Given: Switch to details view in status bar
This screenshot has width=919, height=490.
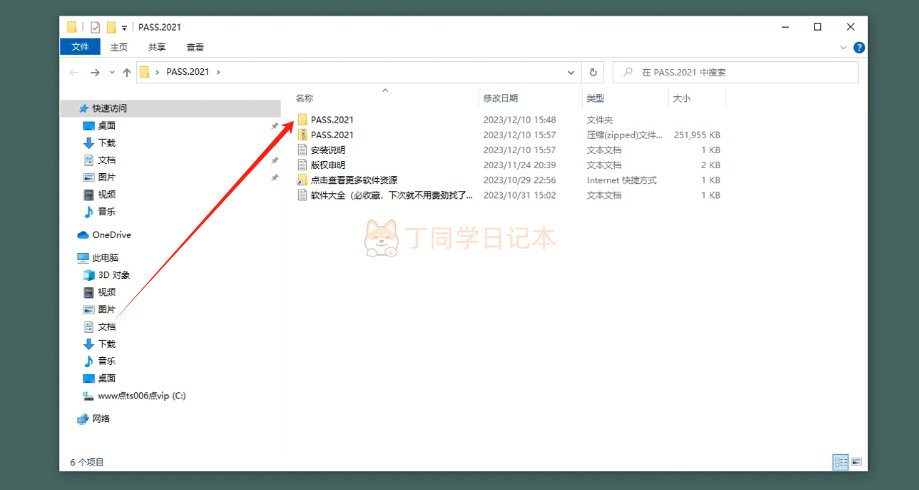Looking at the screenshot, I should coord(840,462).
